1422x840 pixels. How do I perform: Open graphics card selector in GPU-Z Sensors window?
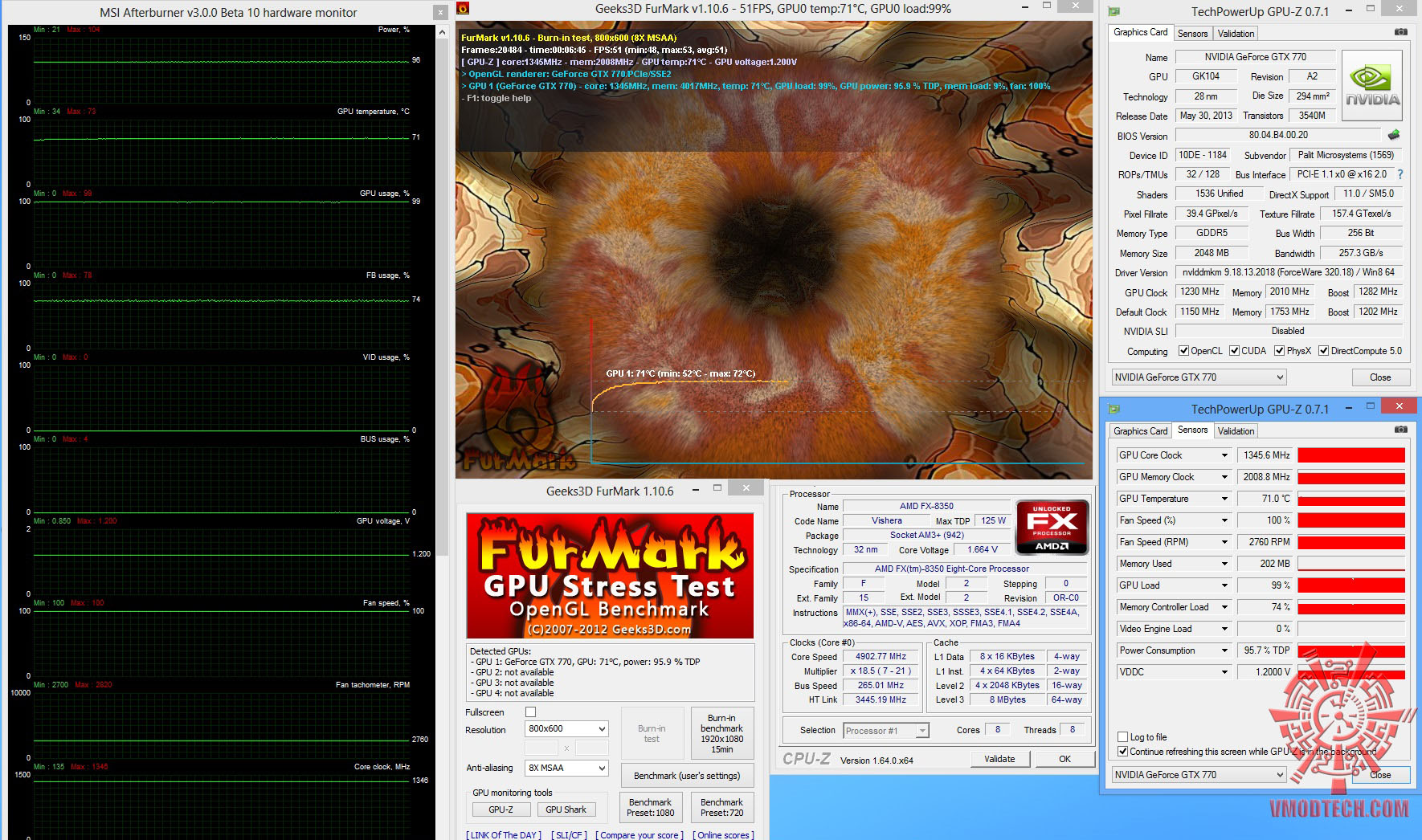tap(1199, 775)
